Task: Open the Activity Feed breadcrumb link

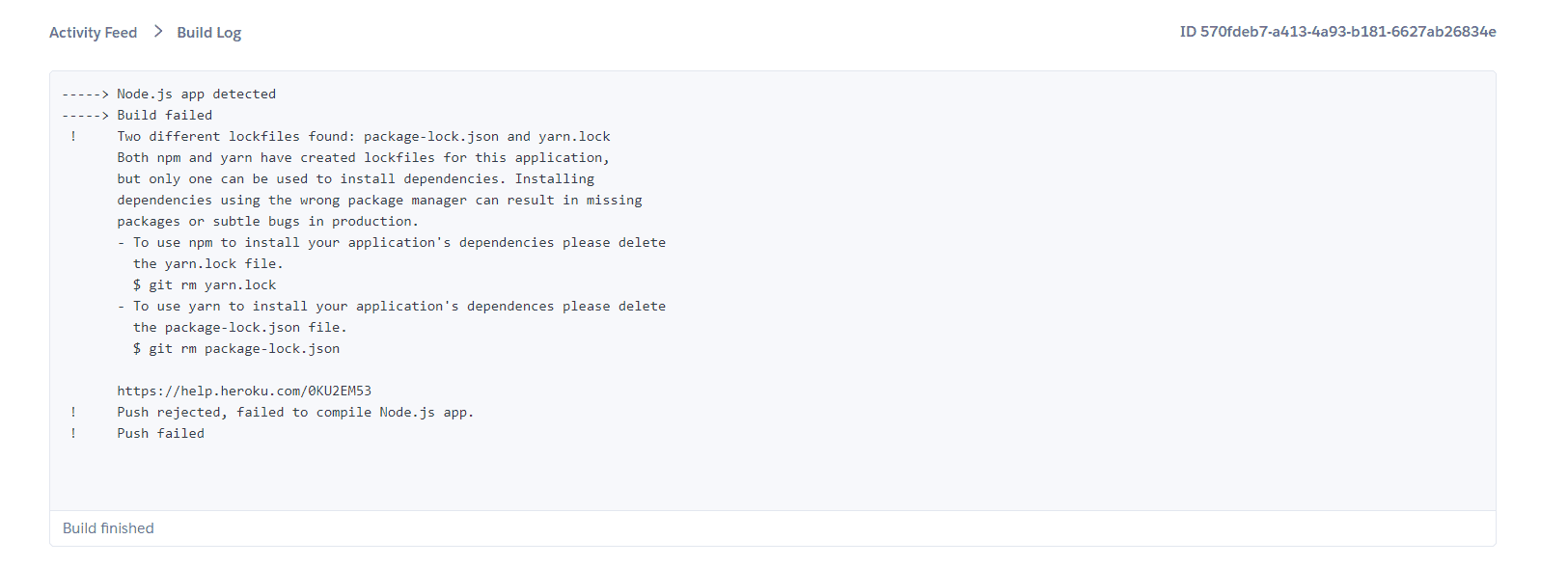Action: tap(93, 33)
